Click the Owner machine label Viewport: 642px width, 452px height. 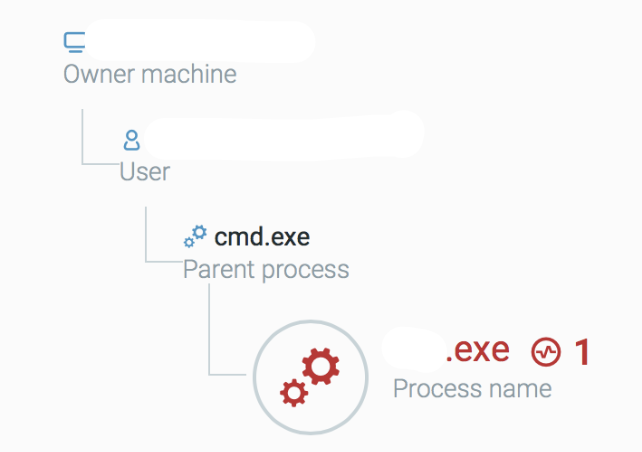(150, 74)
